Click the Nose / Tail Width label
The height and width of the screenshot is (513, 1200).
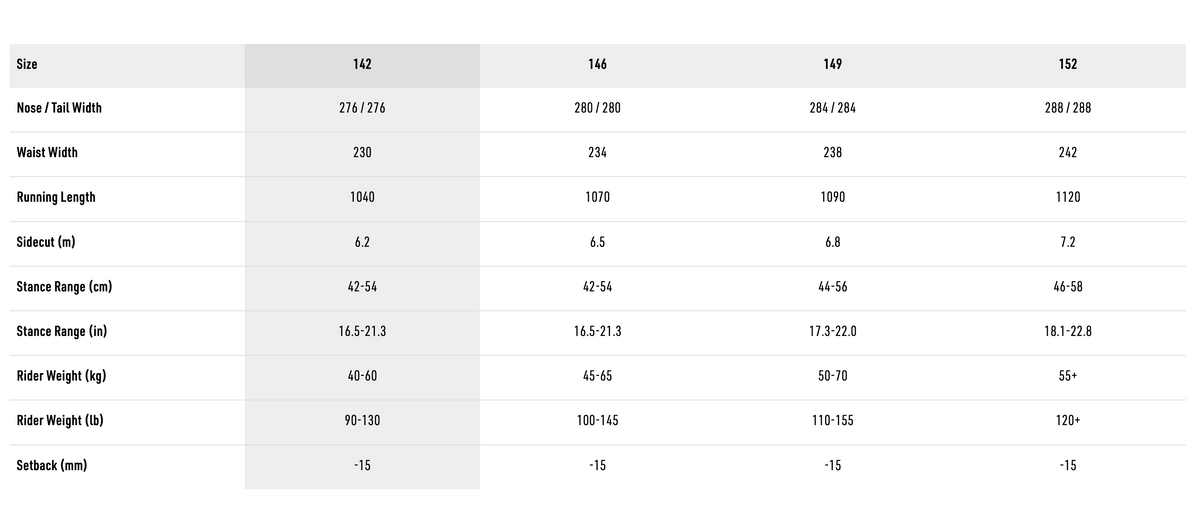59,108
